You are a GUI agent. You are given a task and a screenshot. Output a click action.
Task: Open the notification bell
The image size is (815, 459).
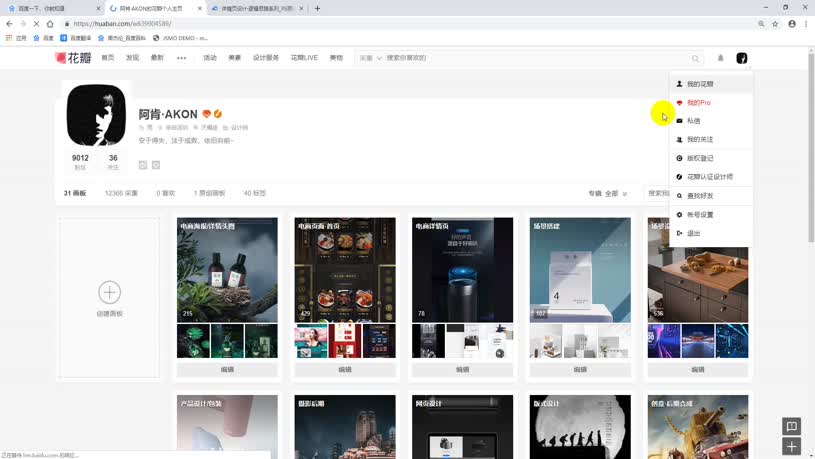[720, 58]
